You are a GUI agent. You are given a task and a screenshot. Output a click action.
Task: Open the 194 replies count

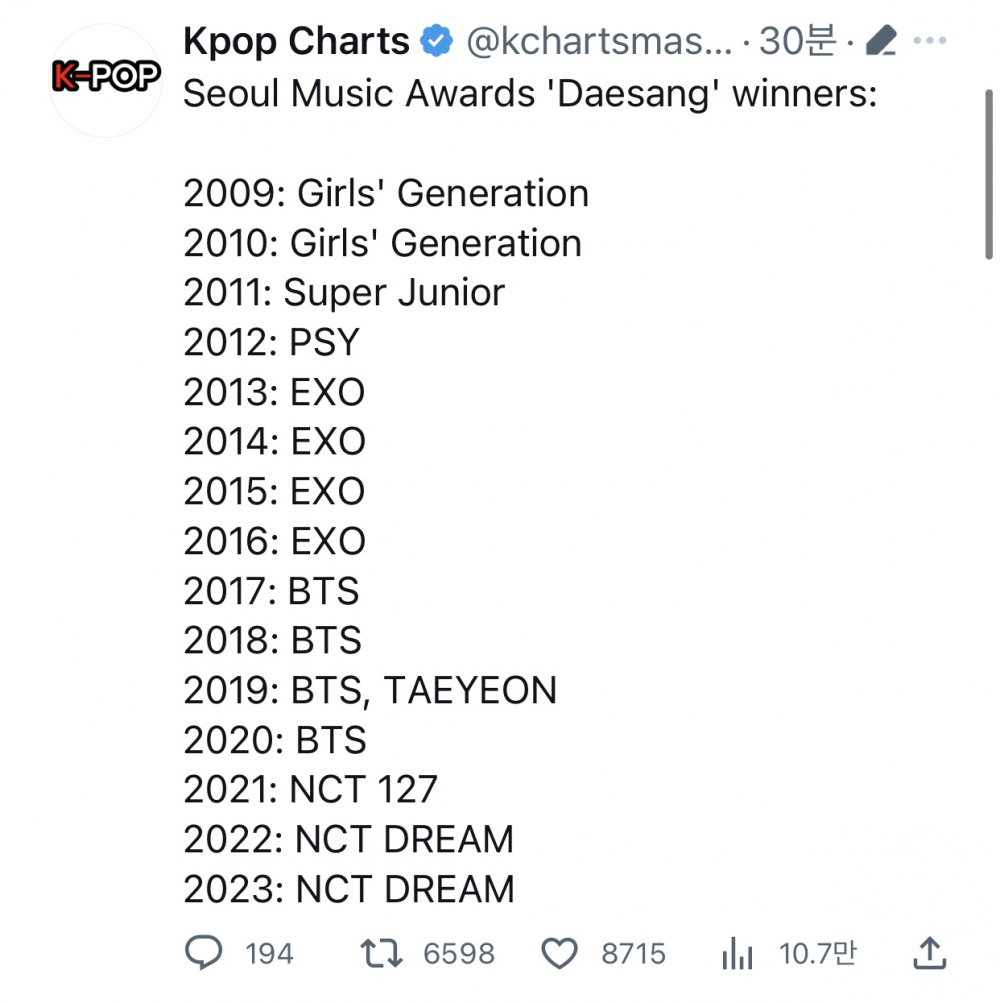269,954
